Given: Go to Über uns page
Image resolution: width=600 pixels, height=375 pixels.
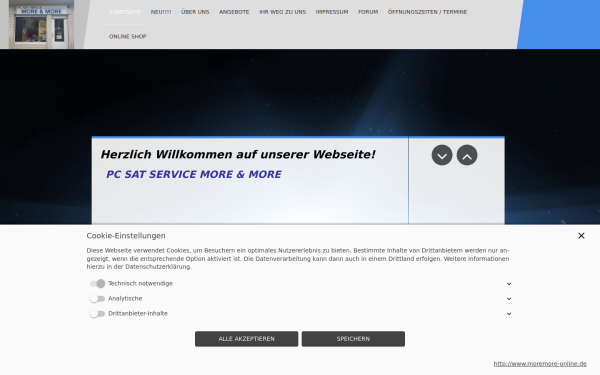Looking at the screenshot, I should point(195,12).
